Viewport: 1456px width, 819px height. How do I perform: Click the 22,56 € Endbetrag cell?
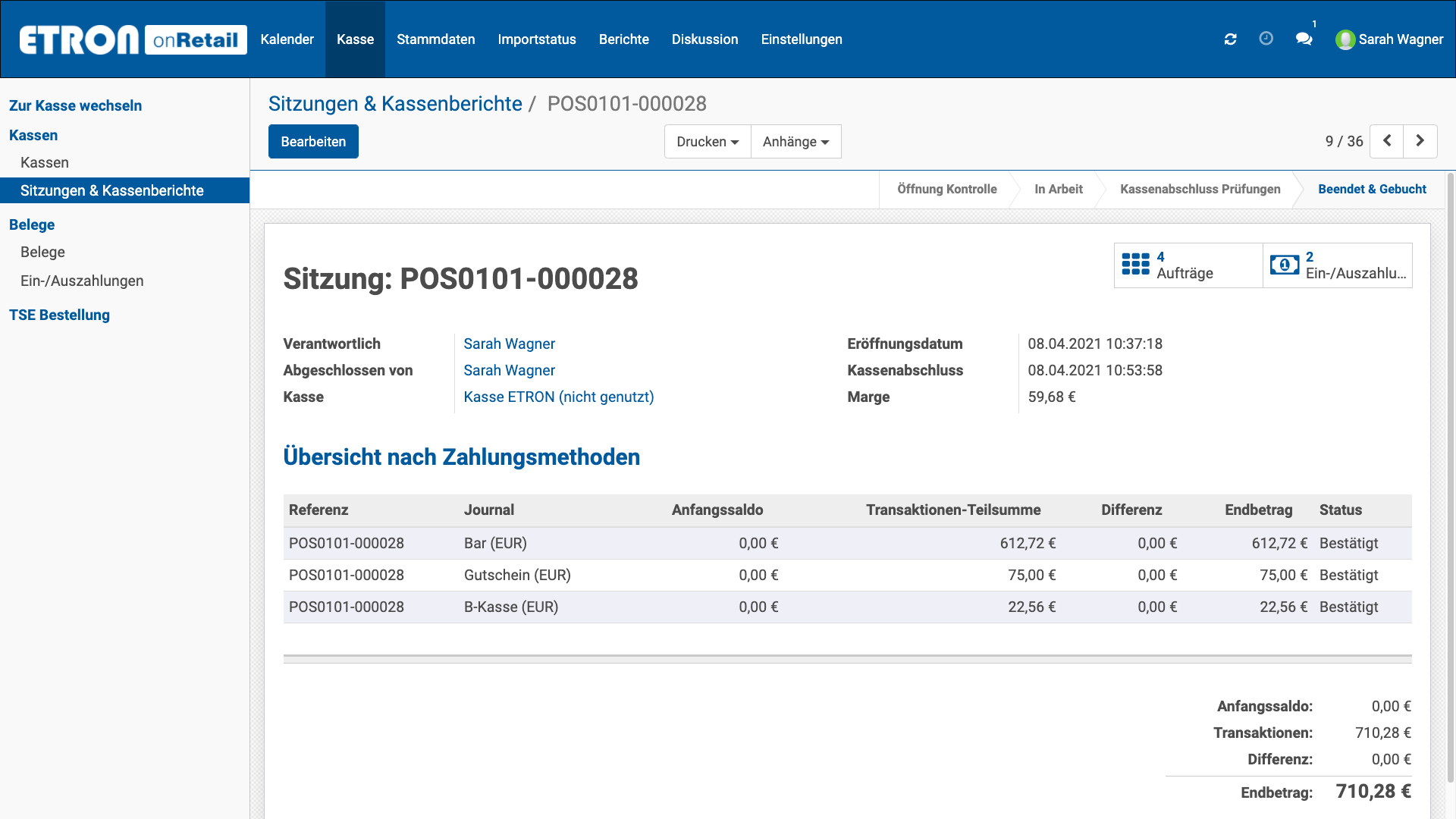tap(1283, 607)
